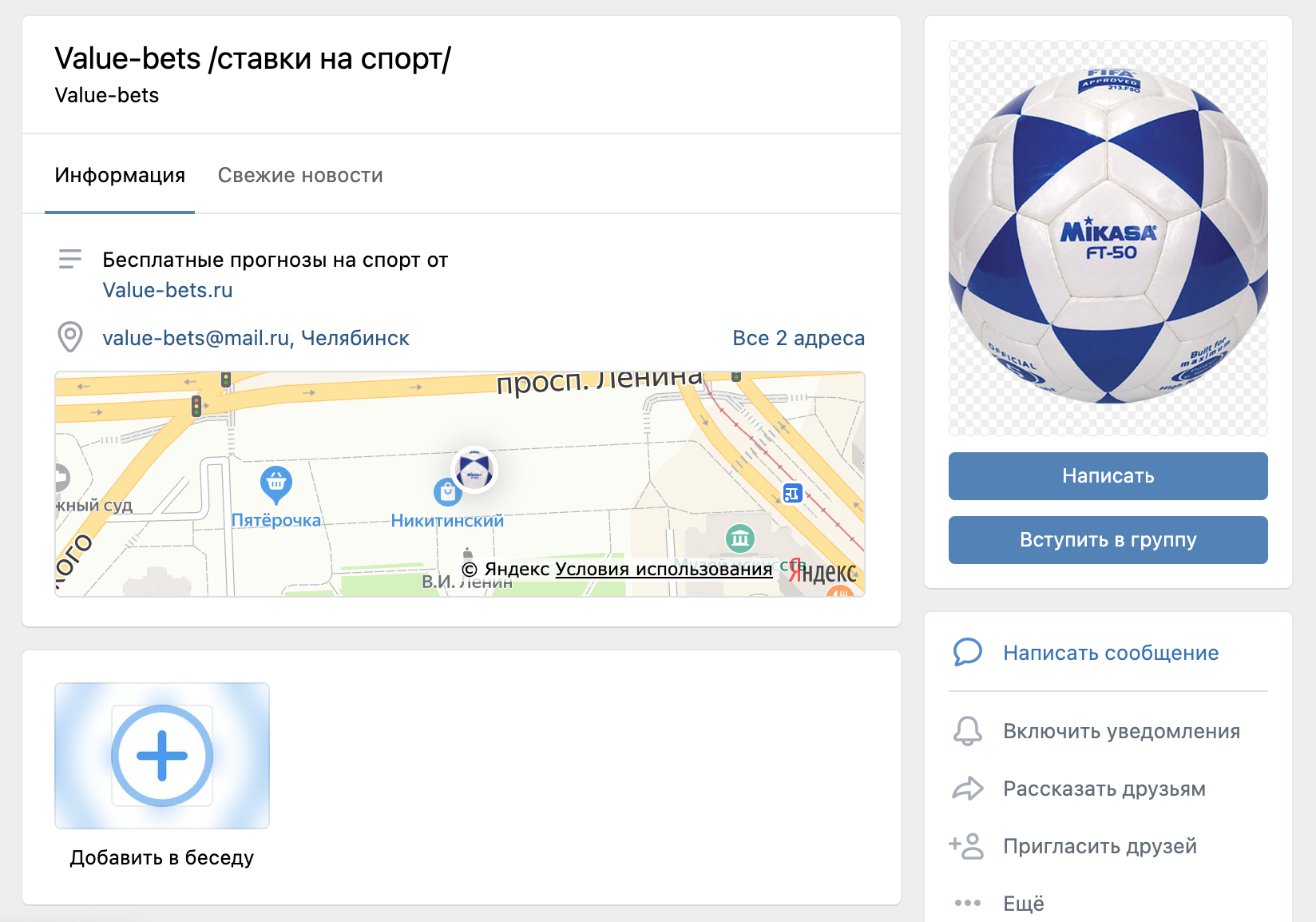
Task: Click the просп. Ленина street label on map
Action: pyautogui.click(x=600, y=381)
